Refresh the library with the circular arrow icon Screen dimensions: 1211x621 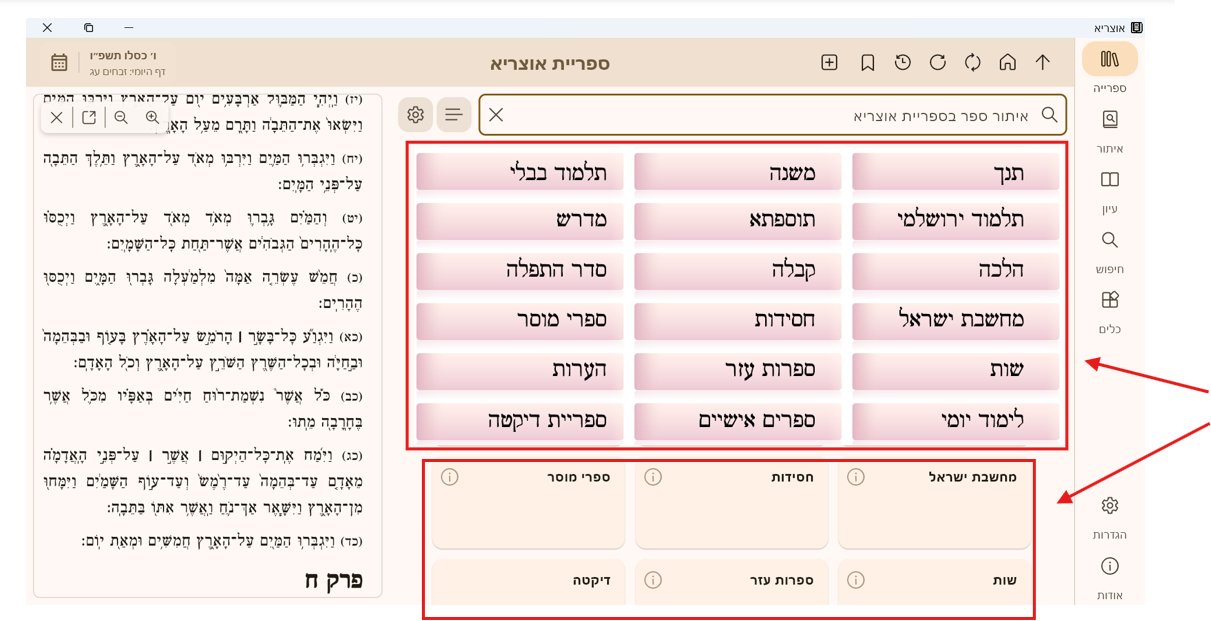pos(937,62)
